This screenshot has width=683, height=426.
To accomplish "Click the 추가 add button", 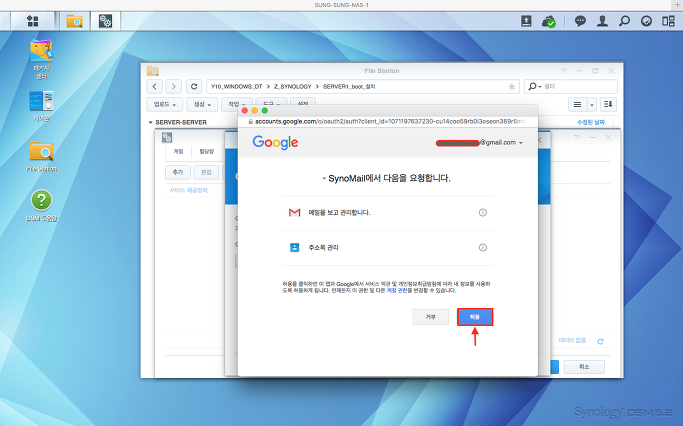I will tap(178, 172).
